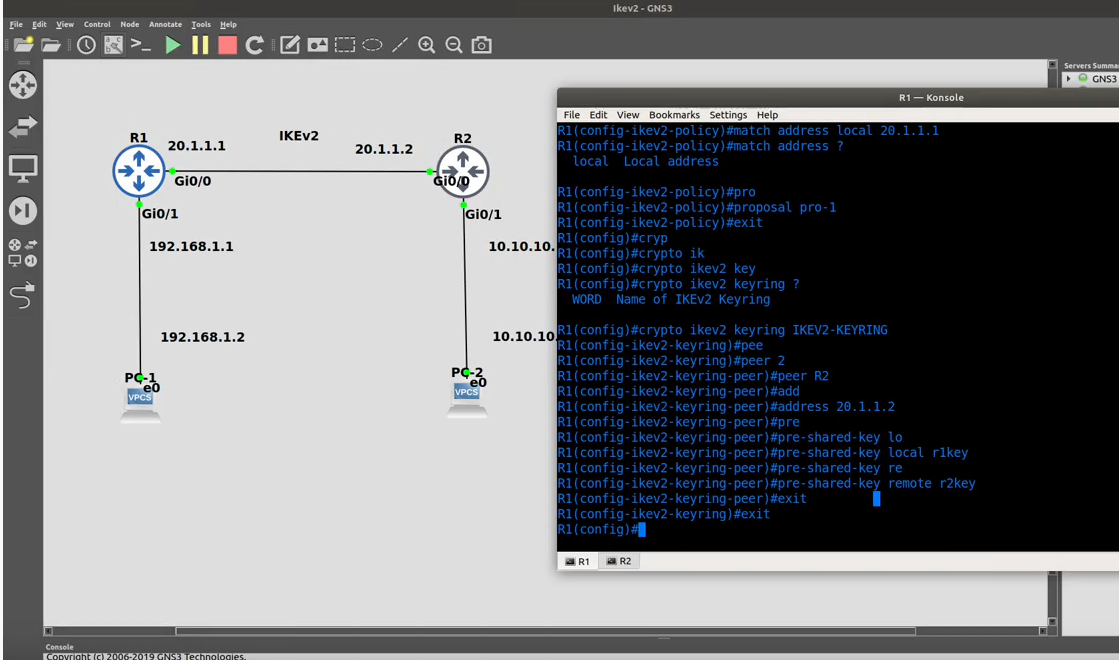Stop all nodes with the red square button
Image resolution: width=1119 pixels, height=660 pixels.
pyautogui.click(x=227, y=45)
